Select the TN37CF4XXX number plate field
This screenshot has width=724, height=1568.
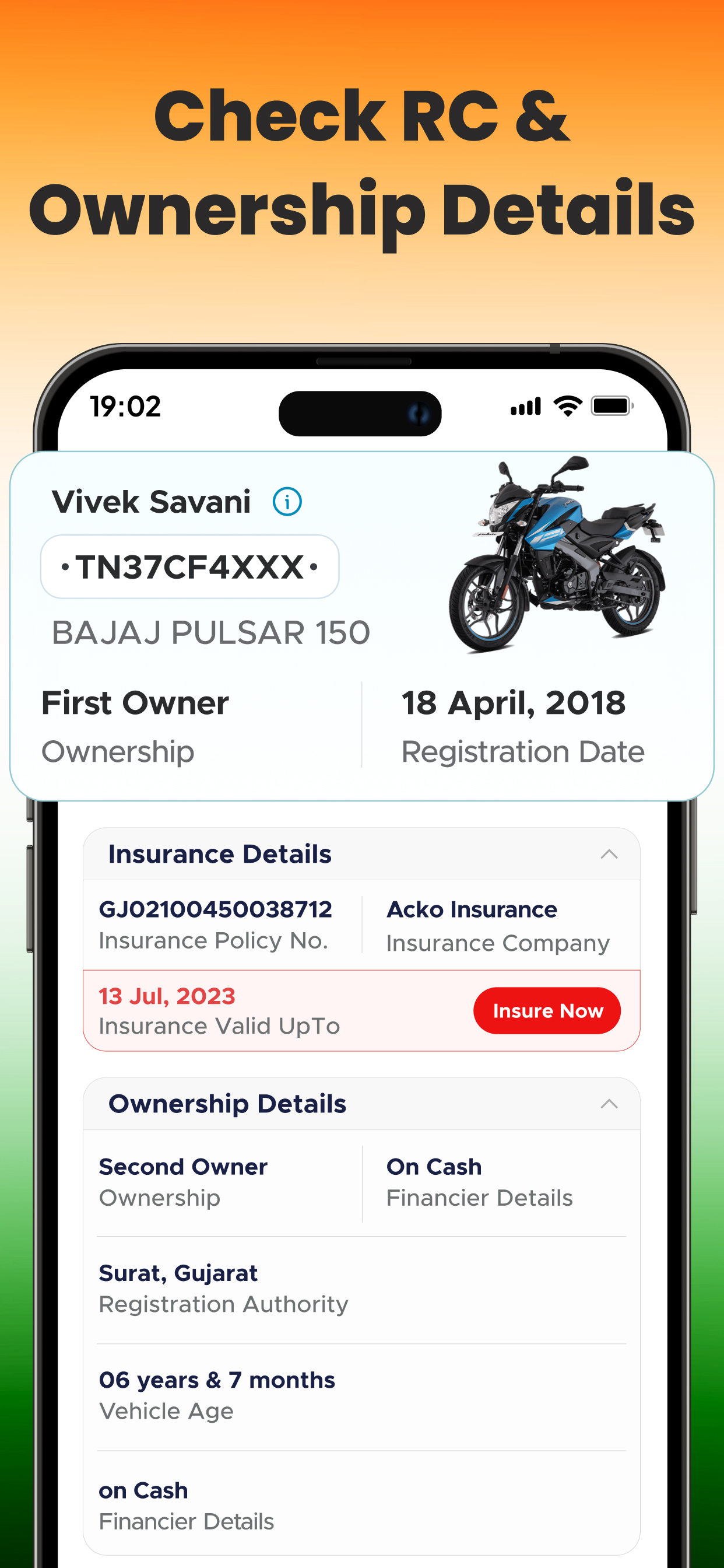pyautogui.click(x=190, y=566)
